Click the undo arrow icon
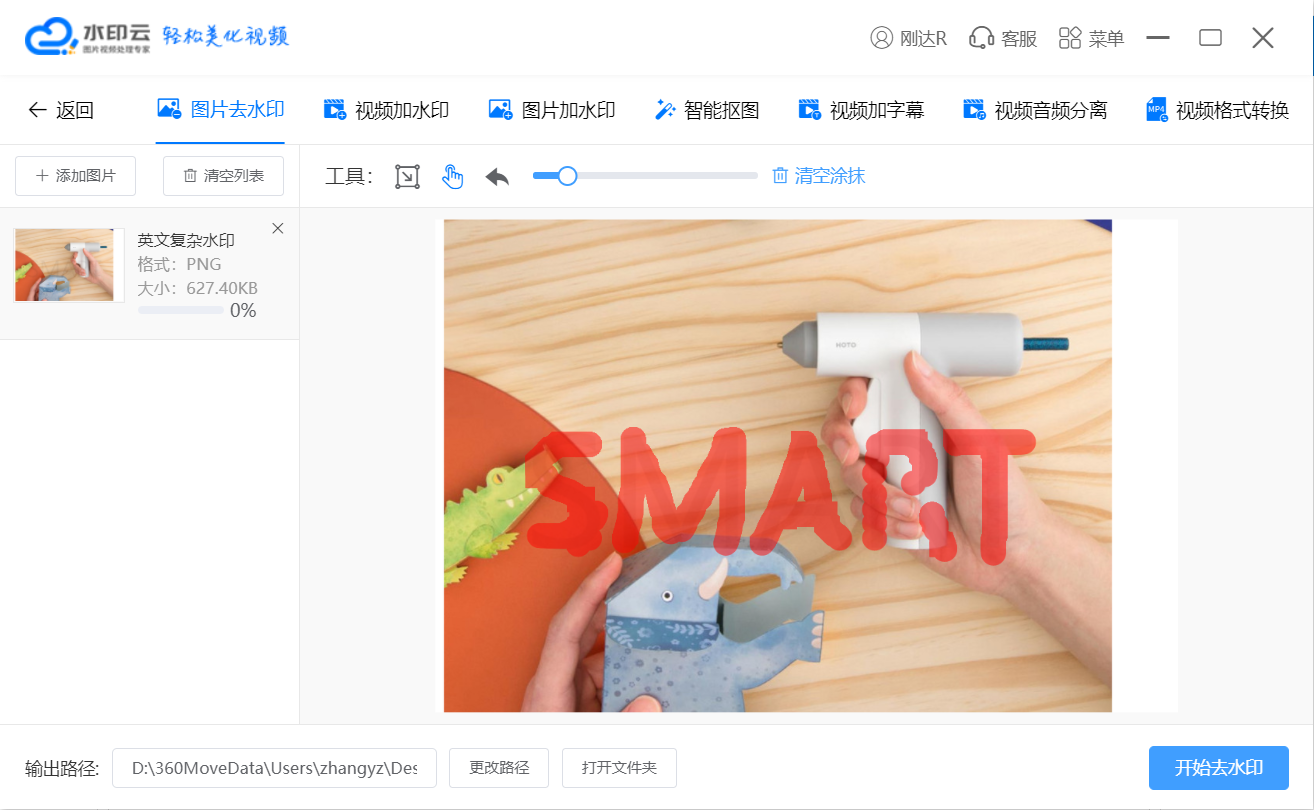This screenshot has height=810, width=1314. [x=497, y=177]
